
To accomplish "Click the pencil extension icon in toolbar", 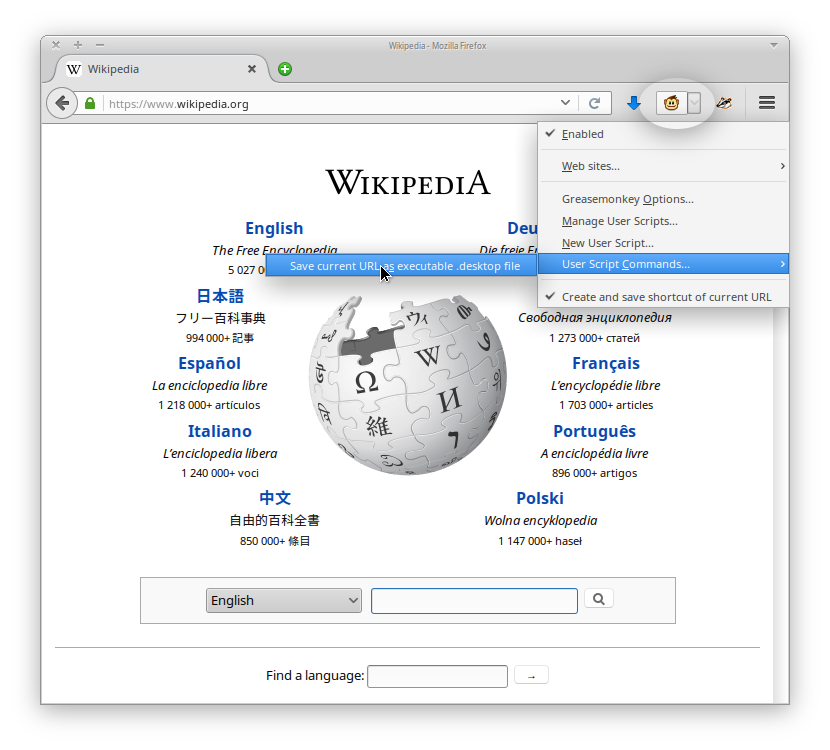I will point(724,103).
